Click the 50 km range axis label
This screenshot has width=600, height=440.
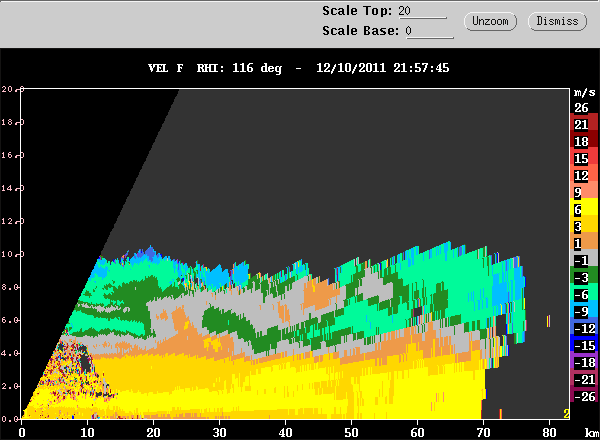click(x=351, y=433)
